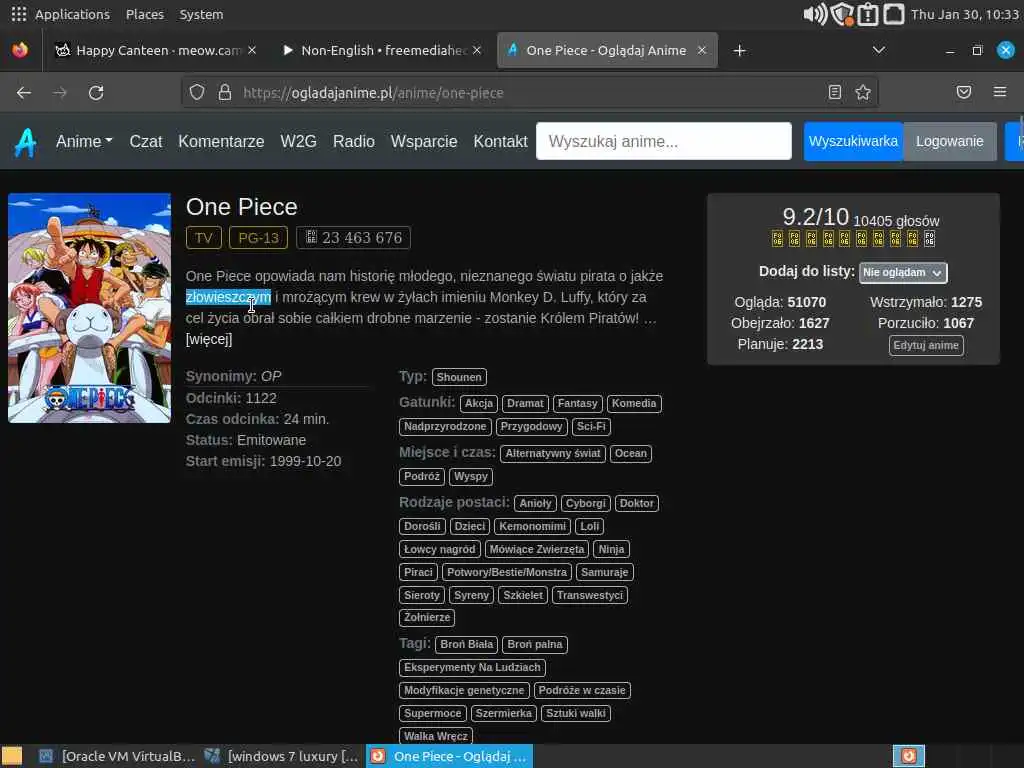Viewport: 1024px width, 768px height.
Task: Click the Mówiące Zwierzęta tag
Action: [x=537, y=549]
